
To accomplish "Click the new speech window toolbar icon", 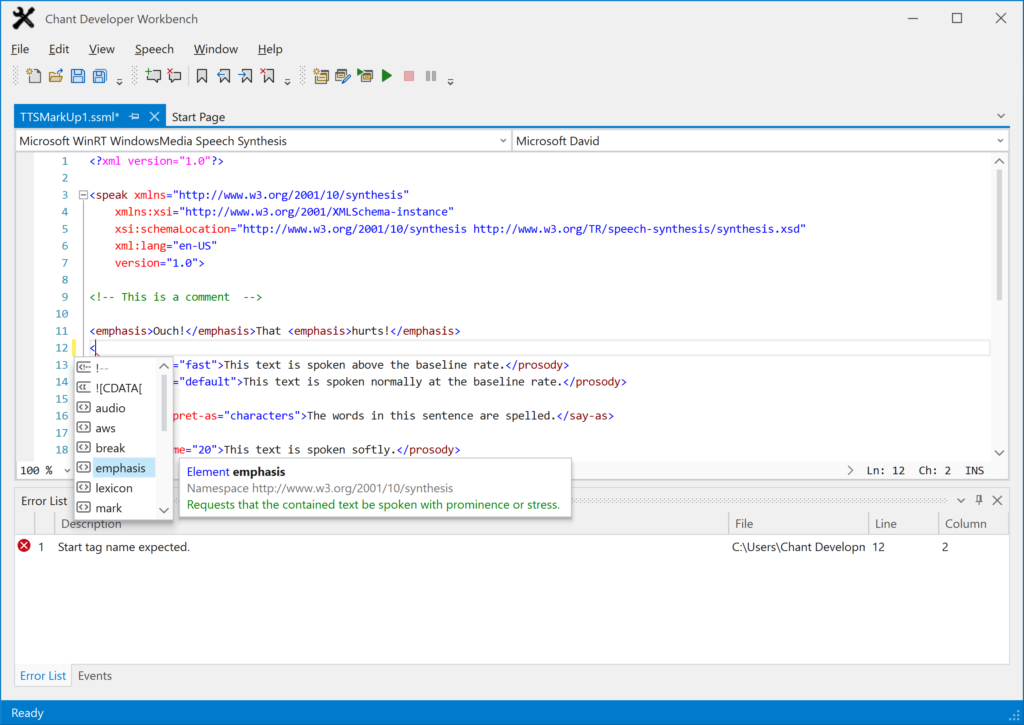I will (321, 76).
